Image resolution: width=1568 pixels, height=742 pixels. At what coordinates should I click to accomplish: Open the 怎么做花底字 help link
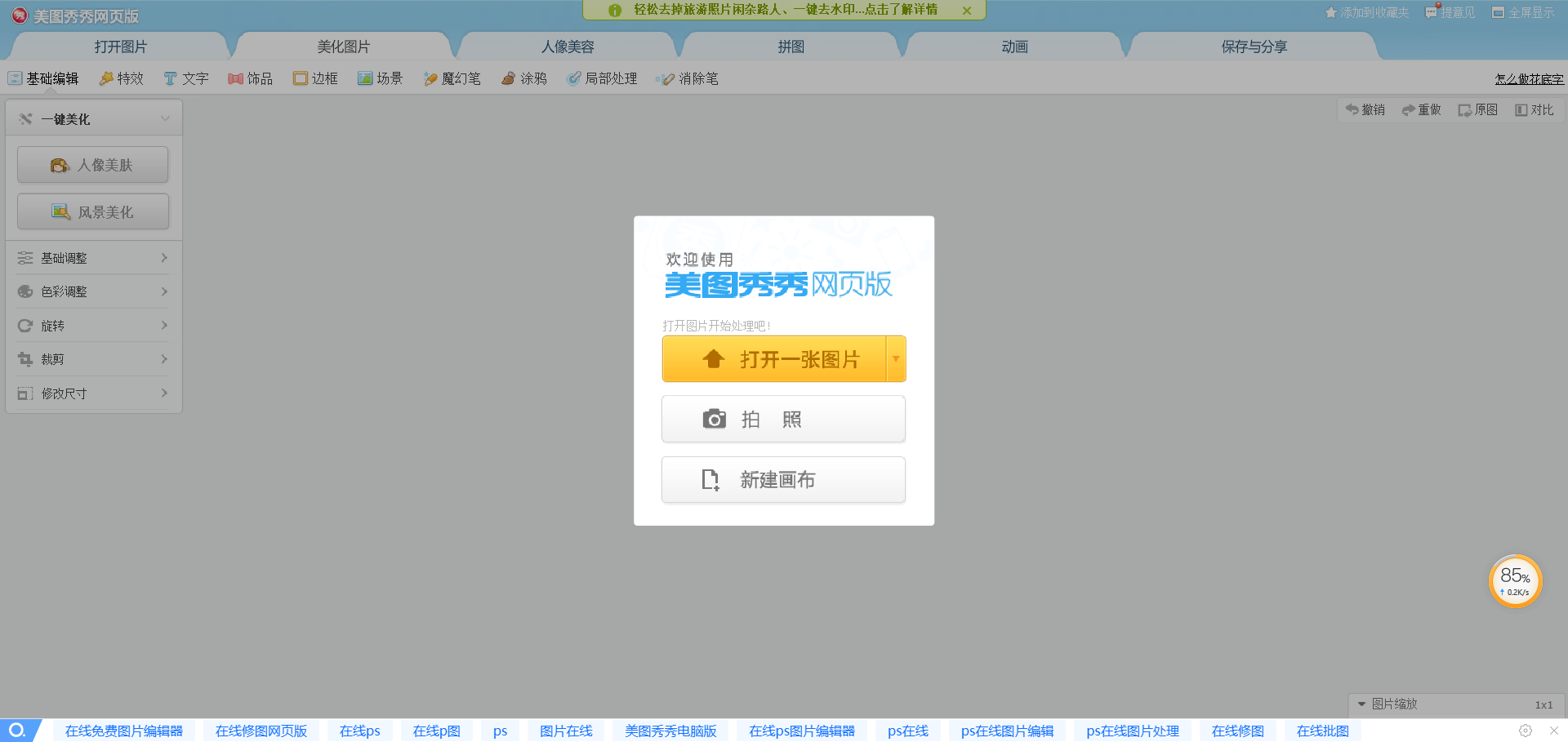(1529, 79)
